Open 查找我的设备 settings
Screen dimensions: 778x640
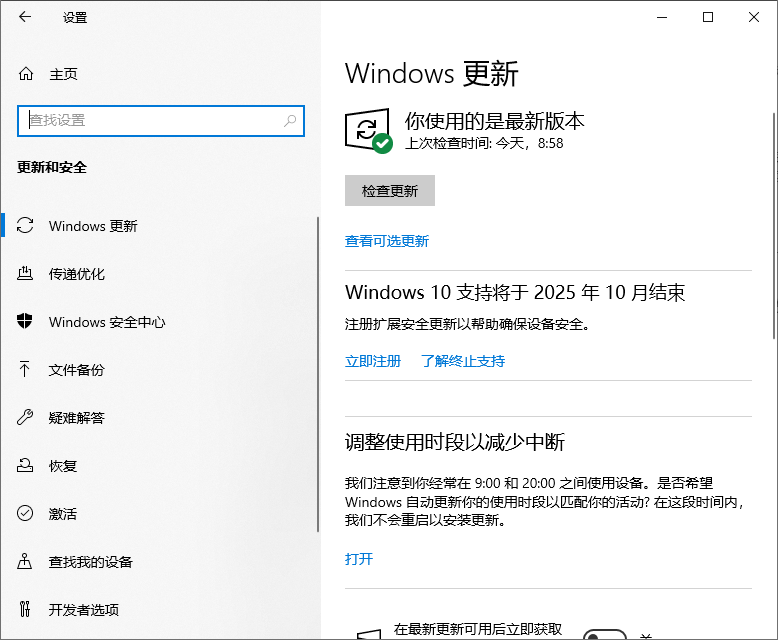click(90, 562)
